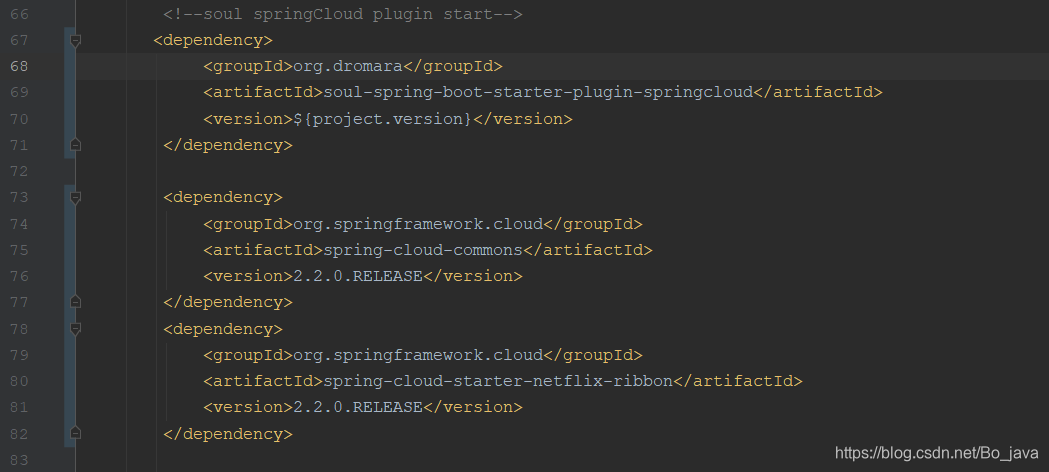
Task: Collapse fold marker at line 77
Action: (76, 302)
